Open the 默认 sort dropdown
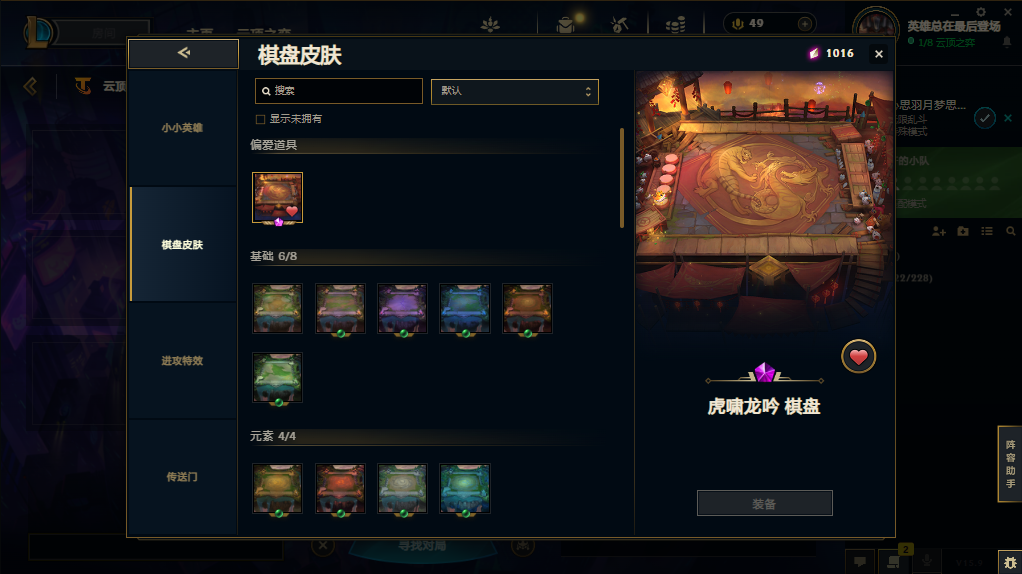The image size is (1022, 574). coord(514,91)
